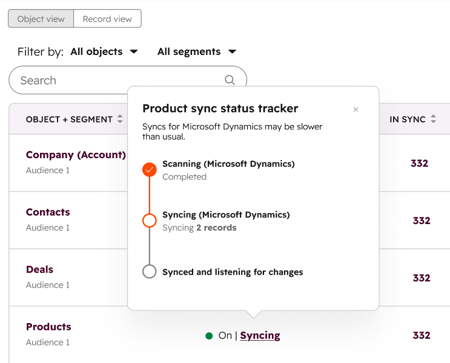Click the Syncing step circle indicator
The image size is (450, 363).
point(149,220)
